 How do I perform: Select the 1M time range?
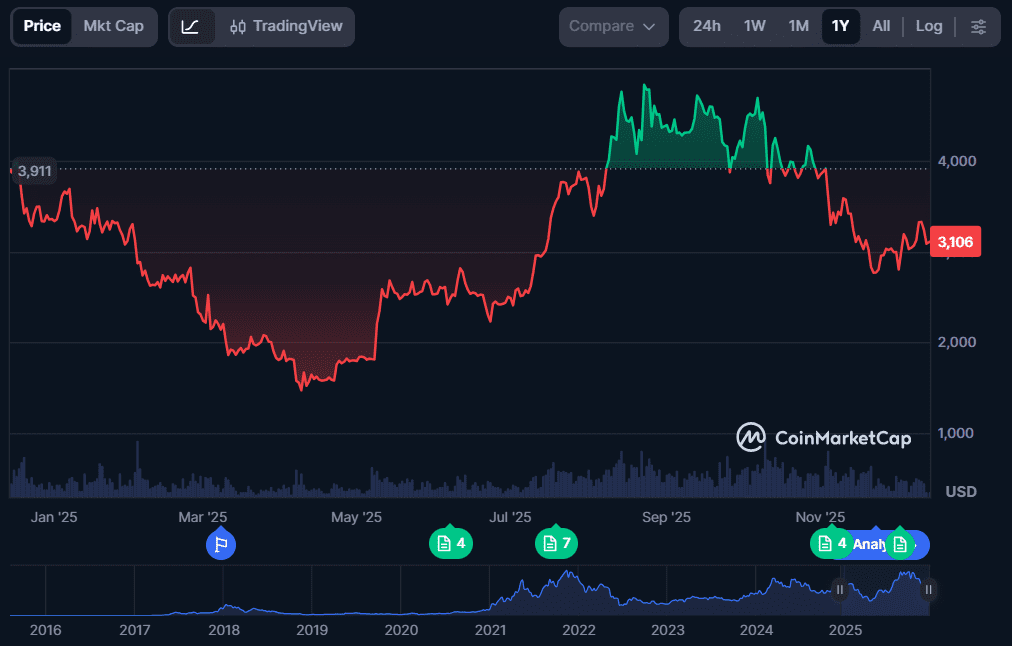click(798, 26)
